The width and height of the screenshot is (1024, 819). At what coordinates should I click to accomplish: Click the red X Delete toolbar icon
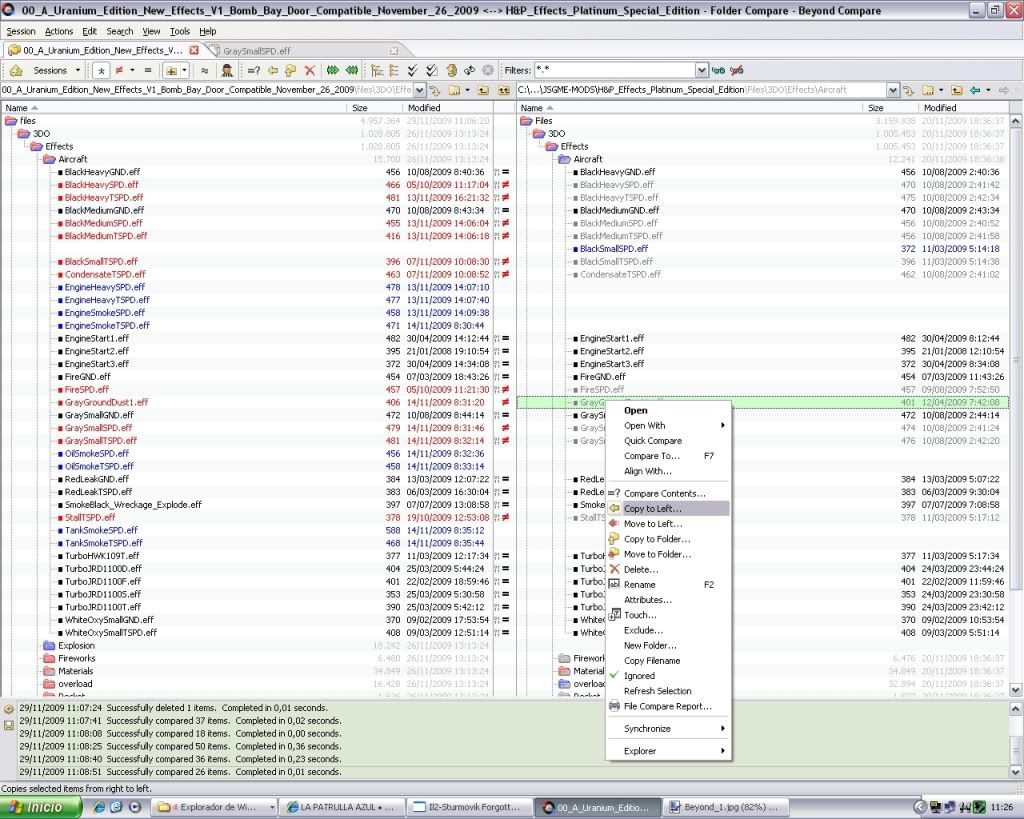[x=310, y=71]
